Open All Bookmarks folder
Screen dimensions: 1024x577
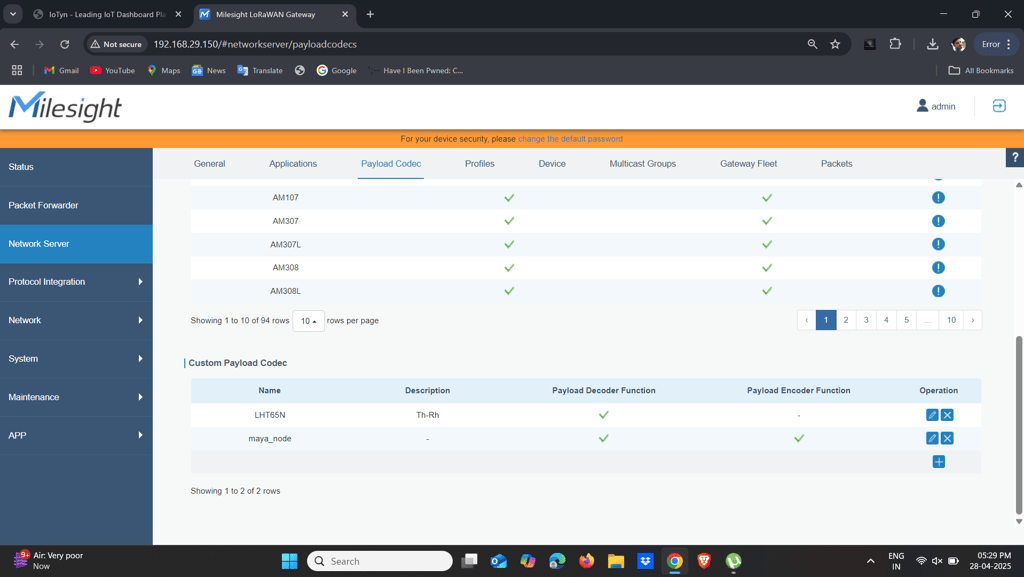point(981,70)
